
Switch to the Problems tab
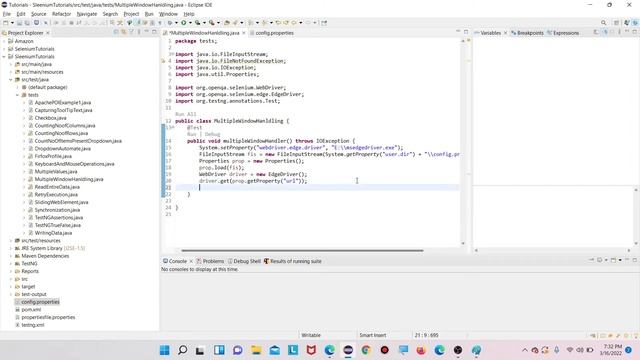click(x=210, y=261)
